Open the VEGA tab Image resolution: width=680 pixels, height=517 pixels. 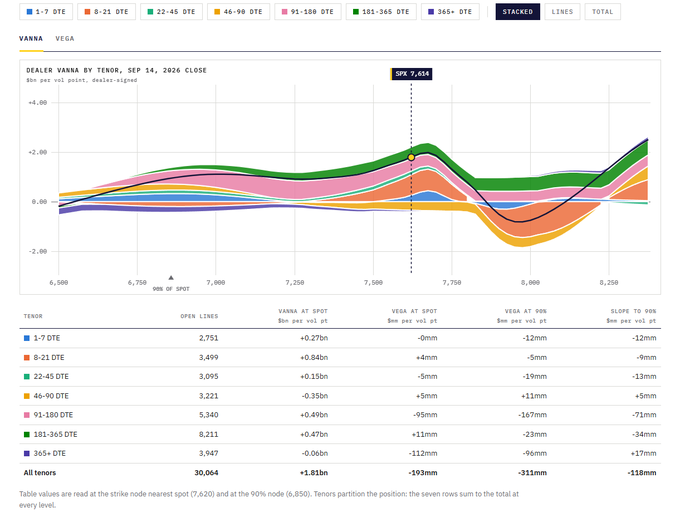[x=65, y=39]
